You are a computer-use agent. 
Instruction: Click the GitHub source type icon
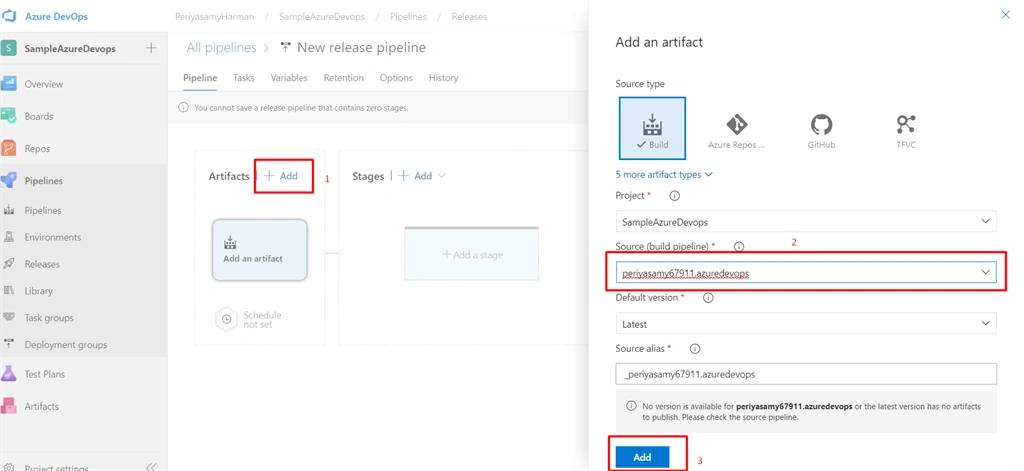pos(821,124)
